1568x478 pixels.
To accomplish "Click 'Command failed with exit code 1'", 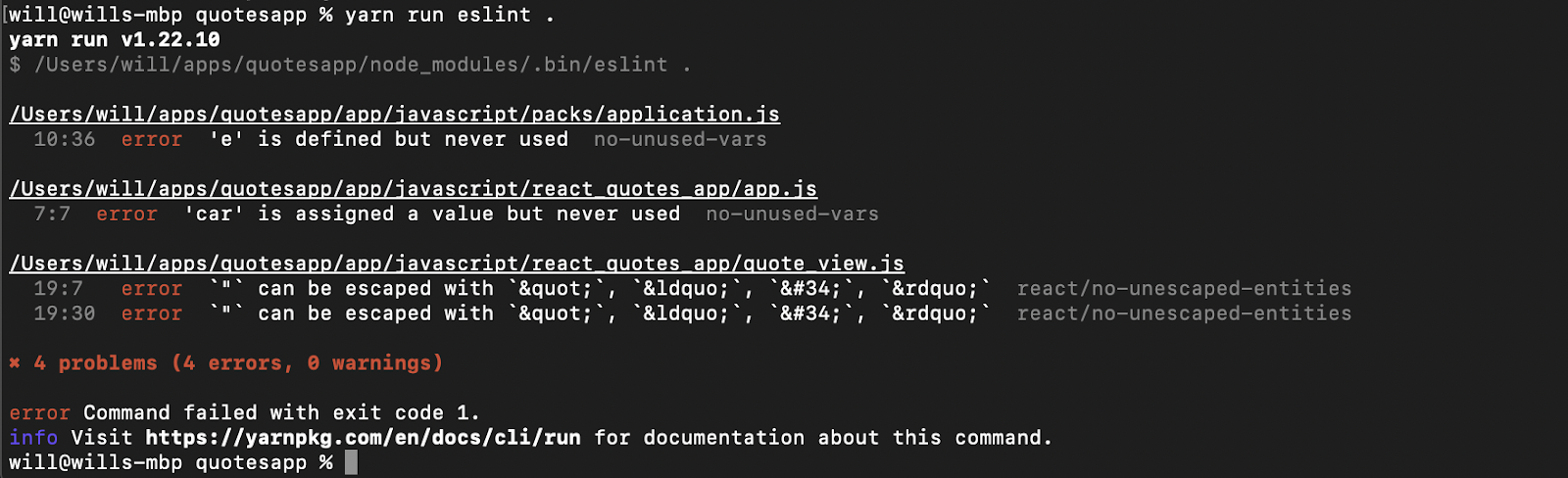I will 280,412.
